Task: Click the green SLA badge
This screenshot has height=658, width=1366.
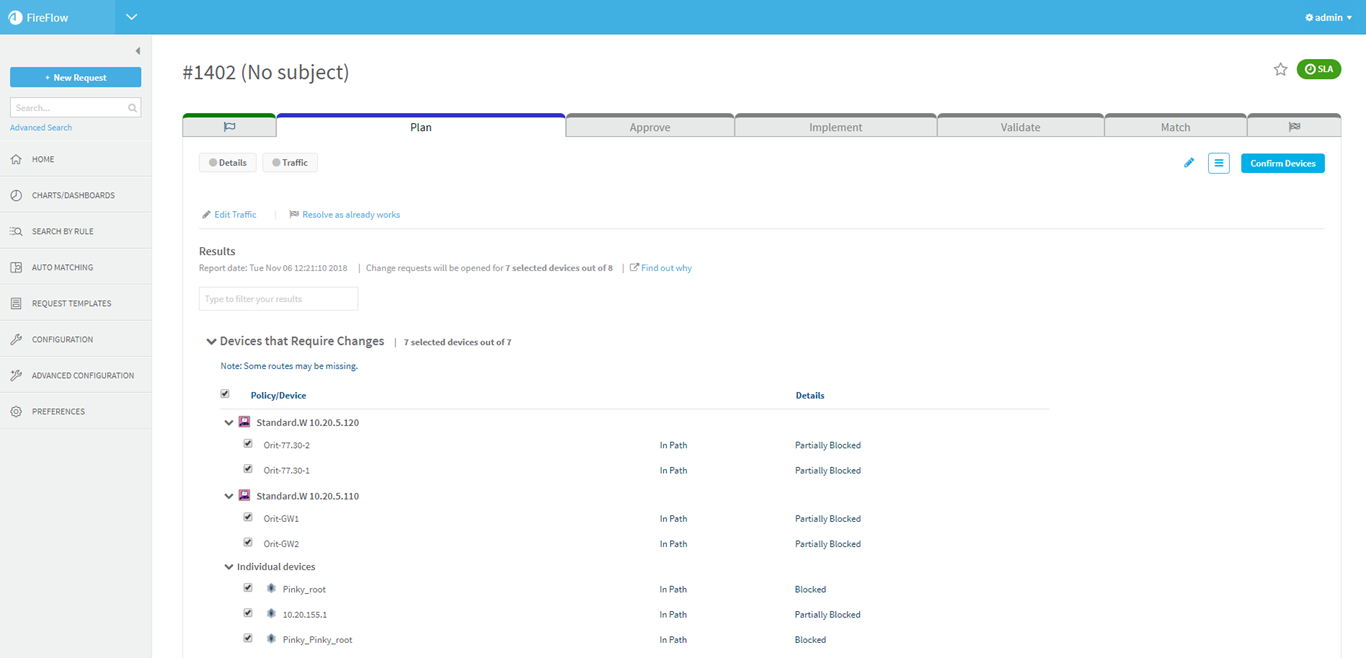Action: click(x=1318, y=69)
